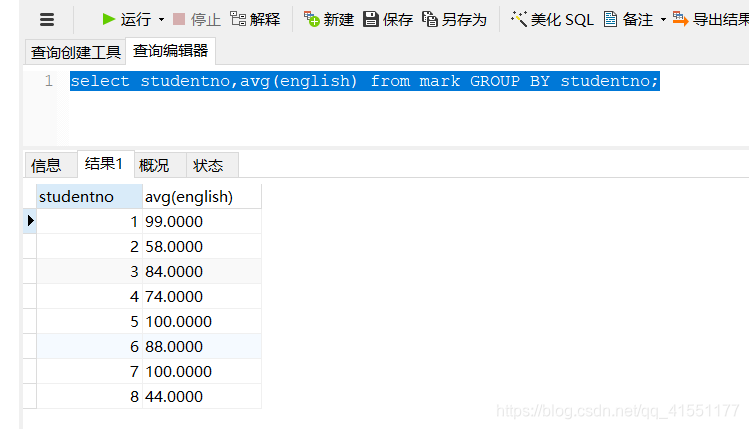Click the 运行 button label
Image resolution: width=749 pixels, height=429 pixels.
coord(136,20)
